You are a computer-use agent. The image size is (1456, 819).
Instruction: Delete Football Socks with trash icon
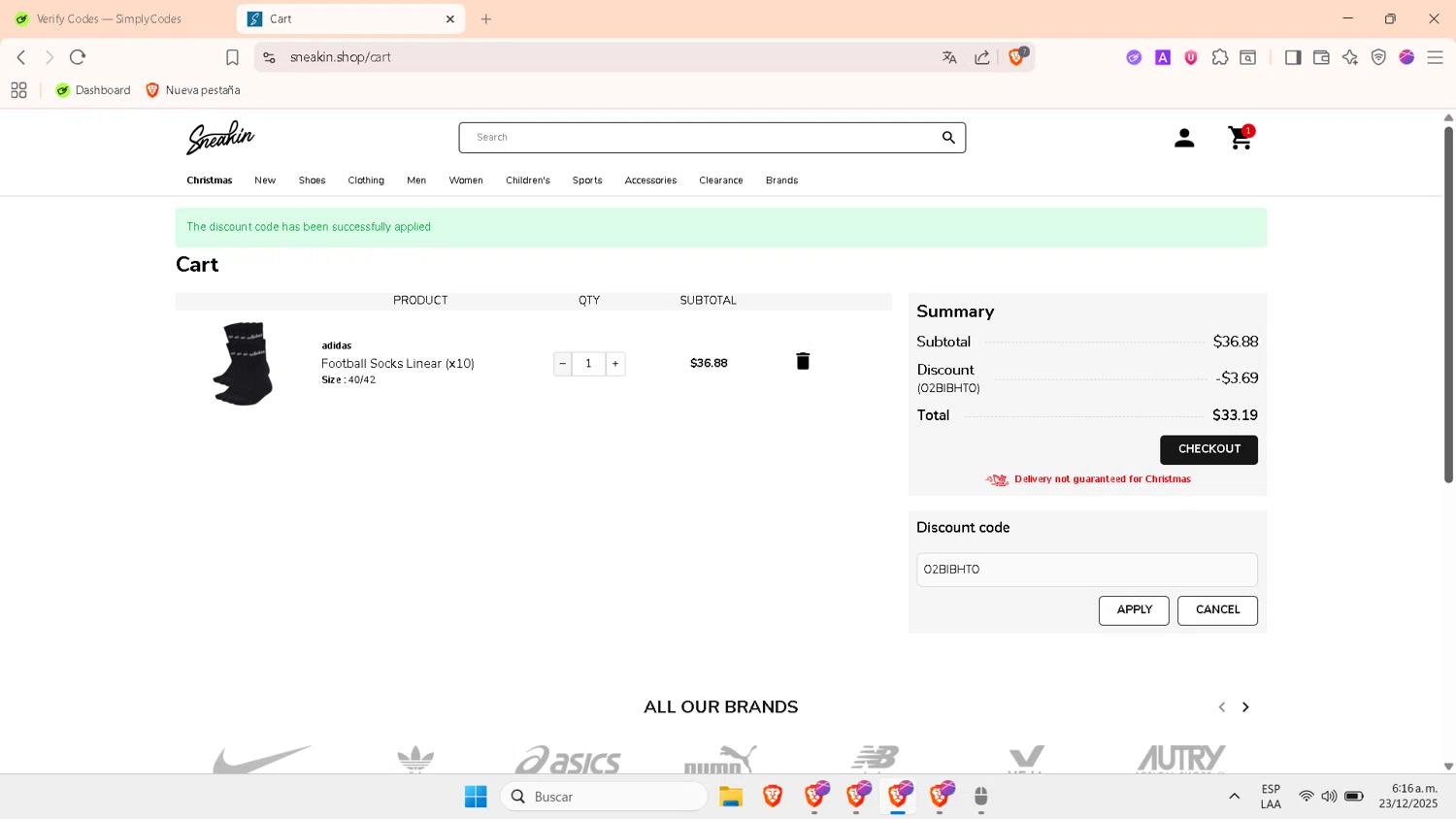803,361
